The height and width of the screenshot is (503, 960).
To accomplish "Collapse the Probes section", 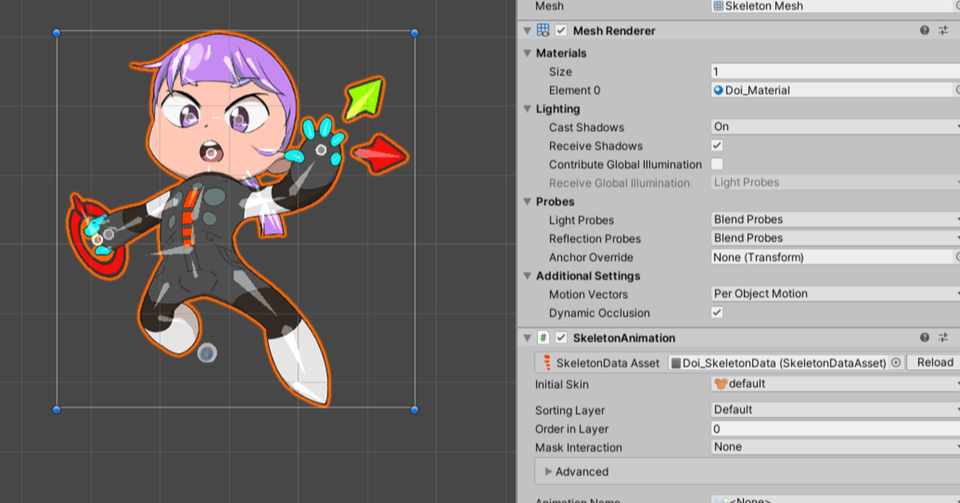I will point(527,201).
